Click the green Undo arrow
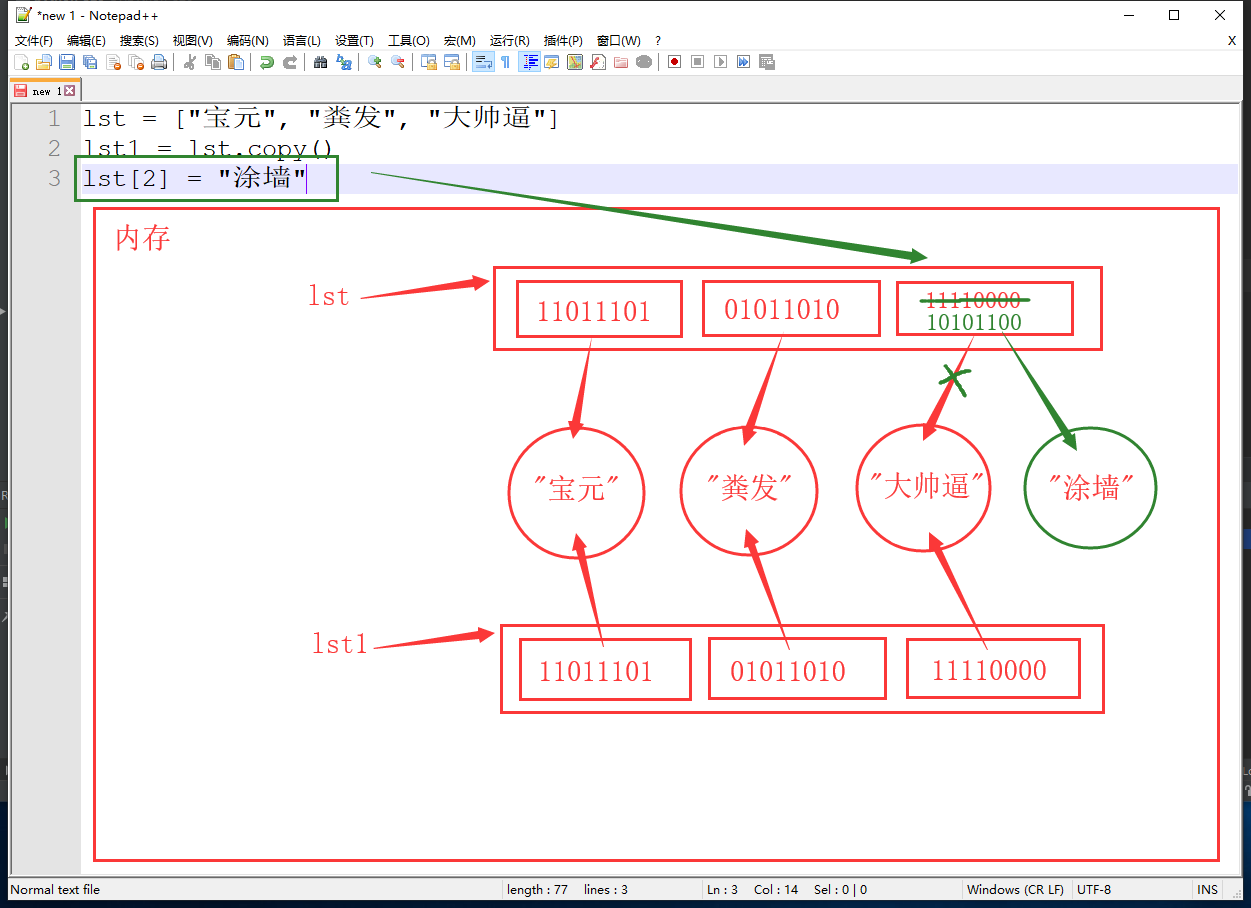The height and width of the screenshot is (908, 1251). (x=266, y=62)
